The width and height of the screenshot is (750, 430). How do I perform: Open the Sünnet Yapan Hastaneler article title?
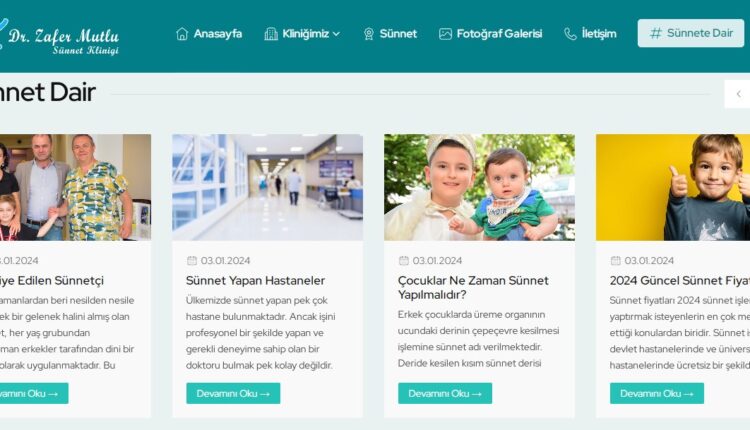255,280
